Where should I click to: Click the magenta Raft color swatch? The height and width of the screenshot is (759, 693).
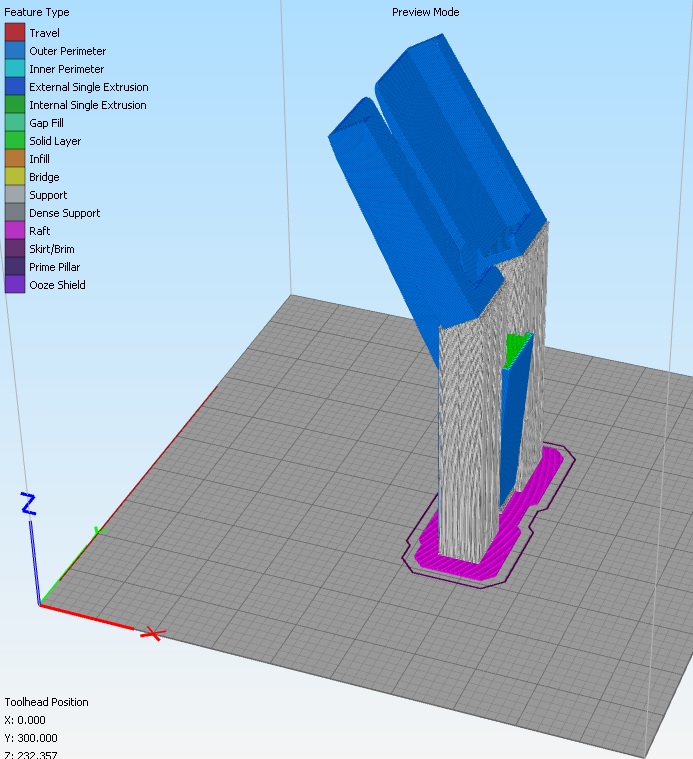pyautogui.click(x=15, y=230)
